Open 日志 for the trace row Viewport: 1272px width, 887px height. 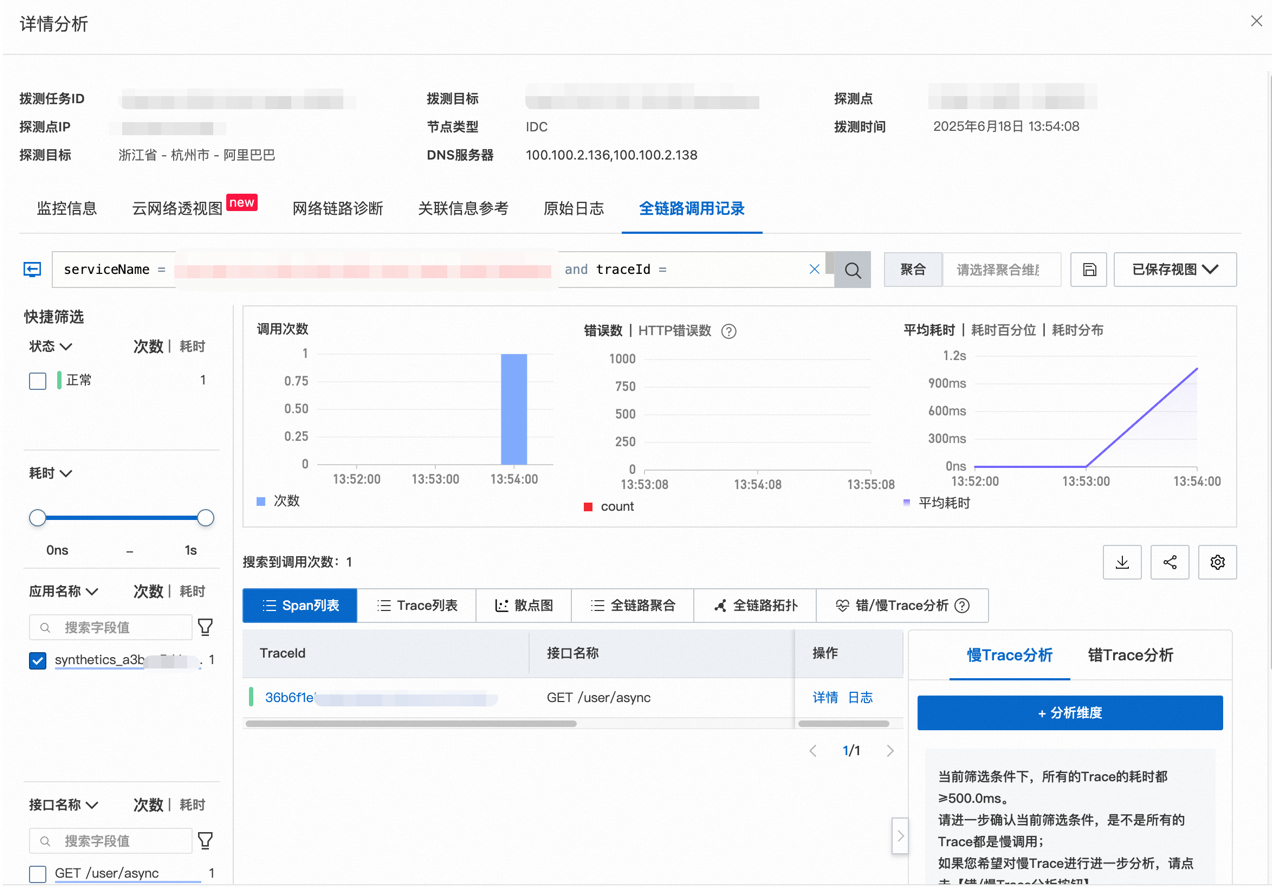[x=860, y=698]
